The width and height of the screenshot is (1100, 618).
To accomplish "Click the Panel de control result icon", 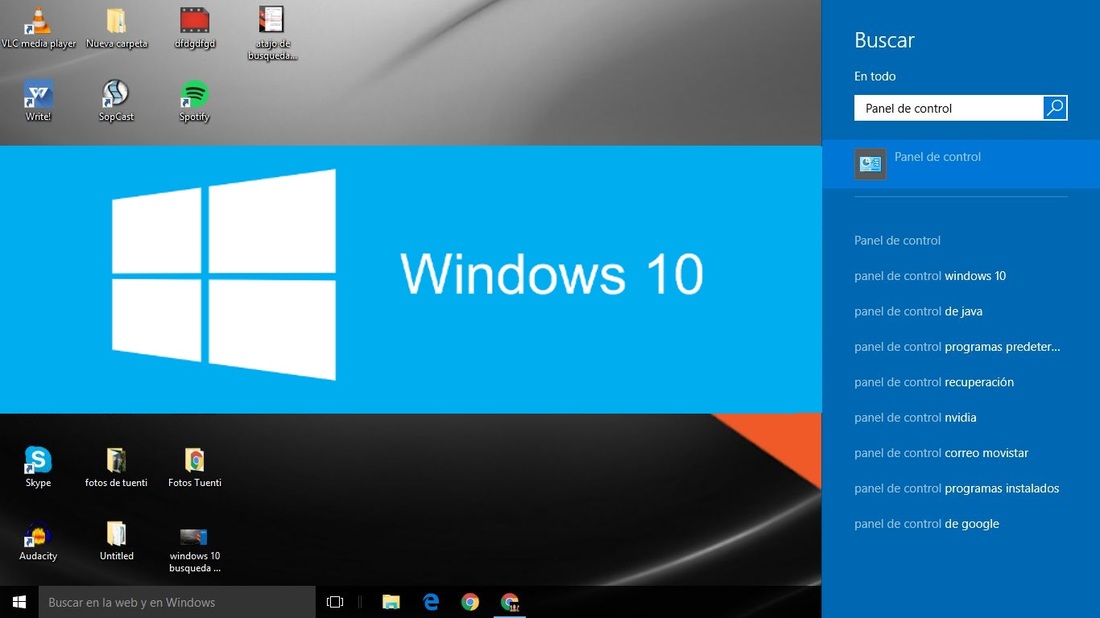I will click(x=870, y=163).
